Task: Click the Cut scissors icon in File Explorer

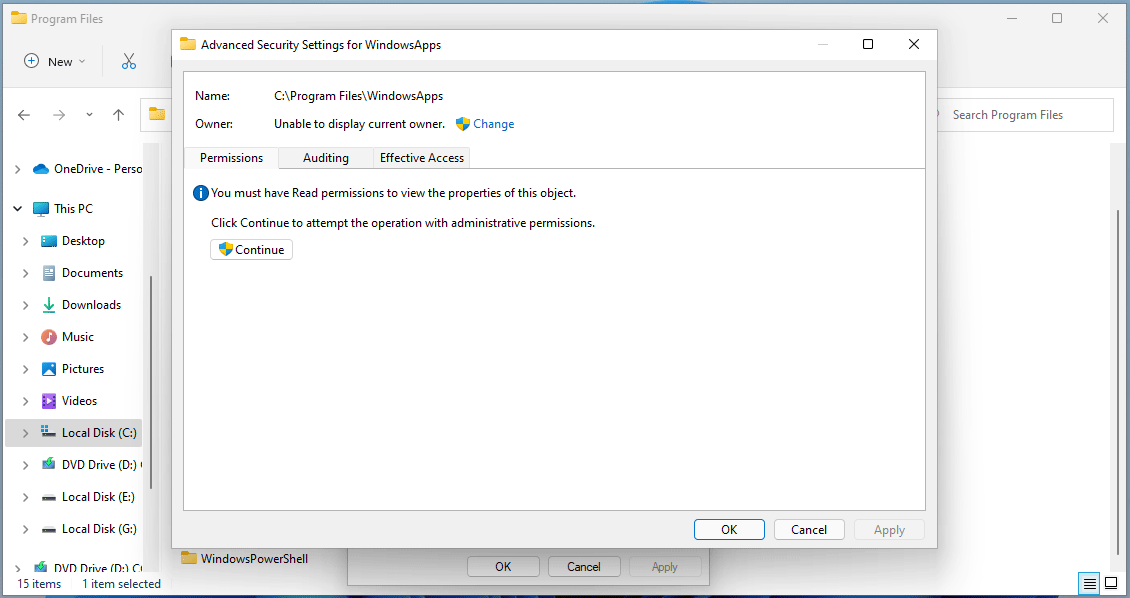Action: (129, 61)
